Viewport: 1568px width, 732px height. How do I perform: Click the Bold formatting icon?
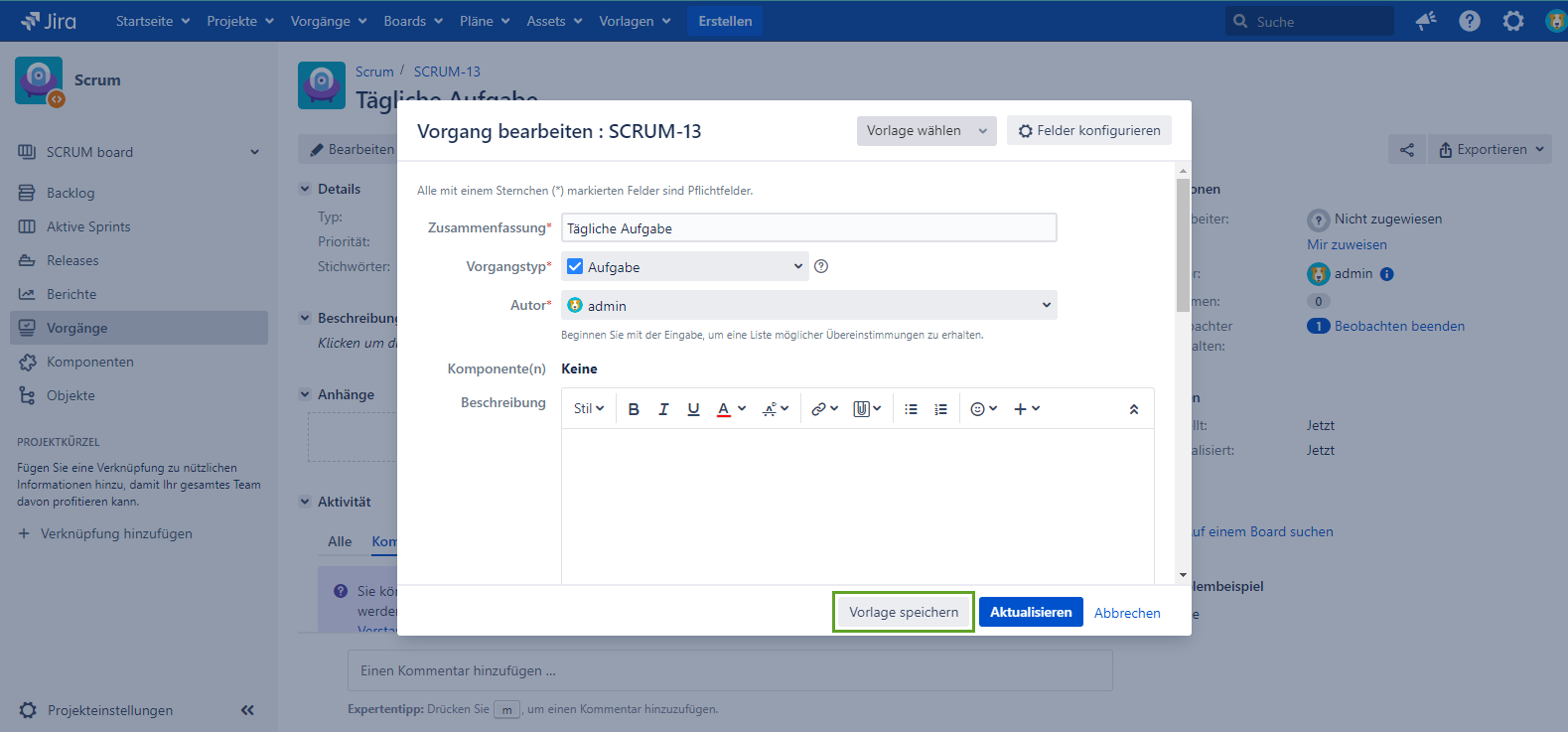coord(634,409)
